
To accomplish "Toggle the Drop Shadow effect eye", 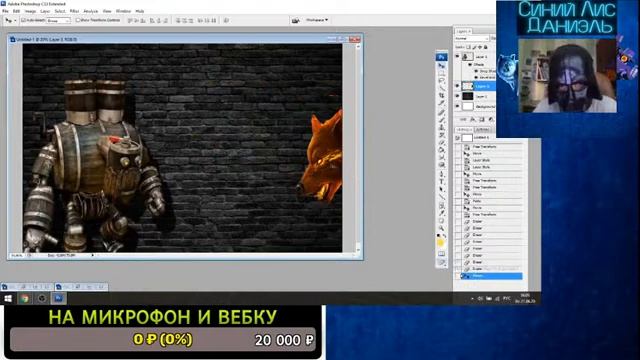I will point(476,71).
